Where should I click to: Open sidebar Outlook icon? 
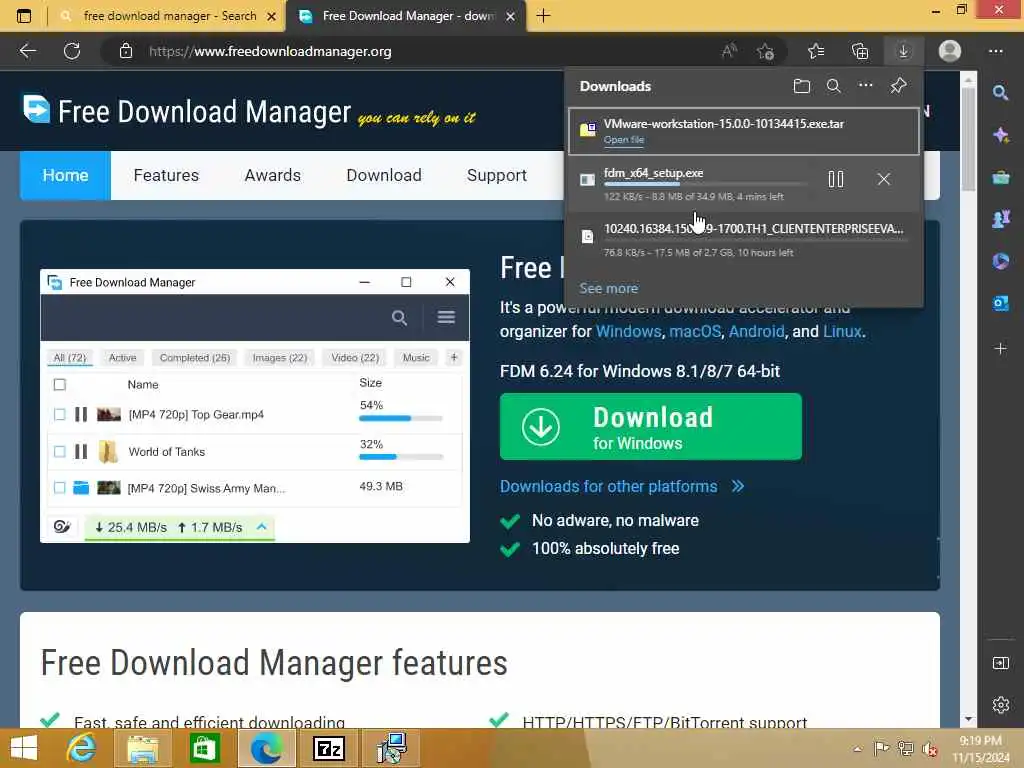pos(1000,303)
